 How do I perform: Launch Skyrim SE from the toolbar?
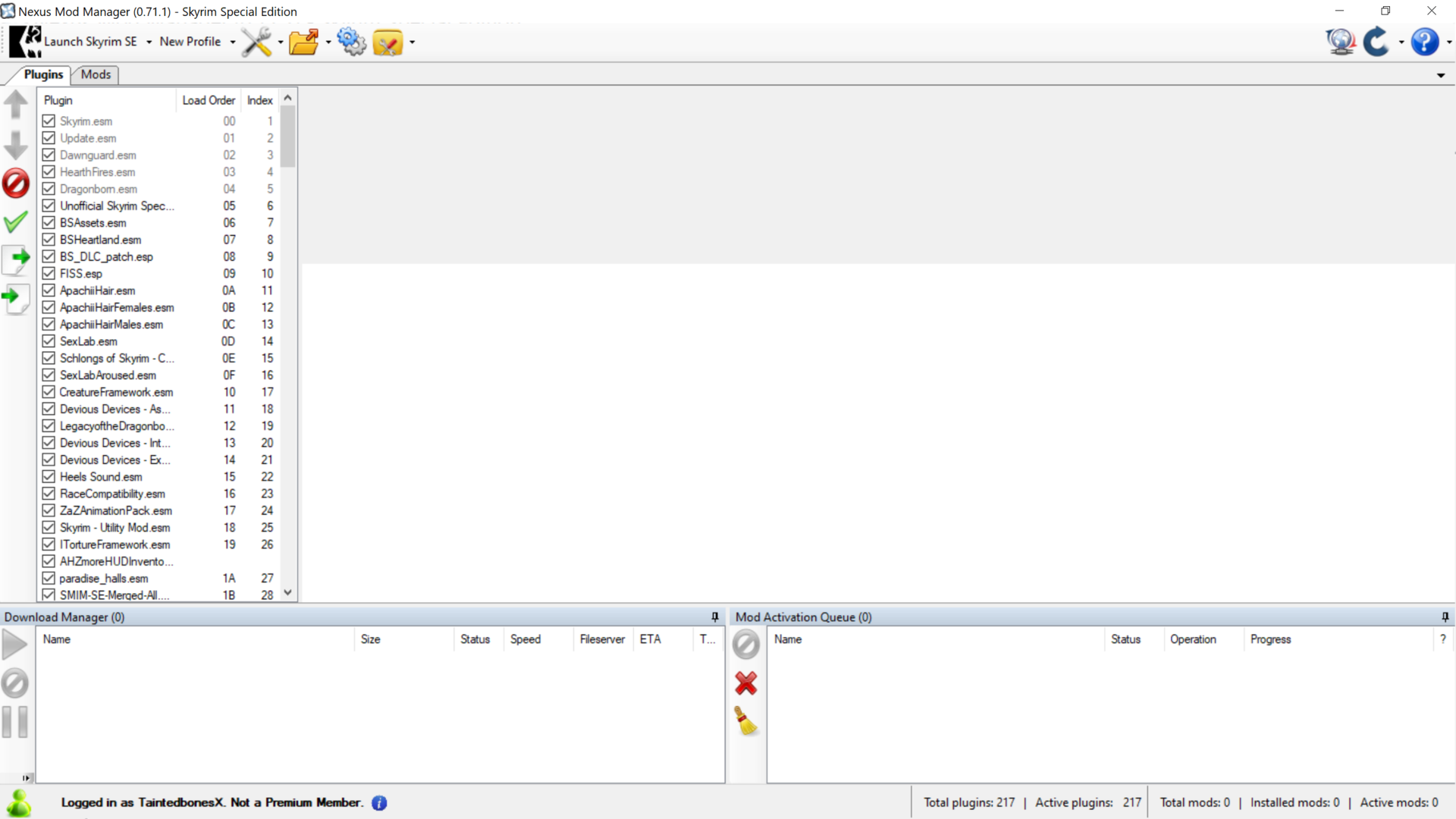pos(74,42)
